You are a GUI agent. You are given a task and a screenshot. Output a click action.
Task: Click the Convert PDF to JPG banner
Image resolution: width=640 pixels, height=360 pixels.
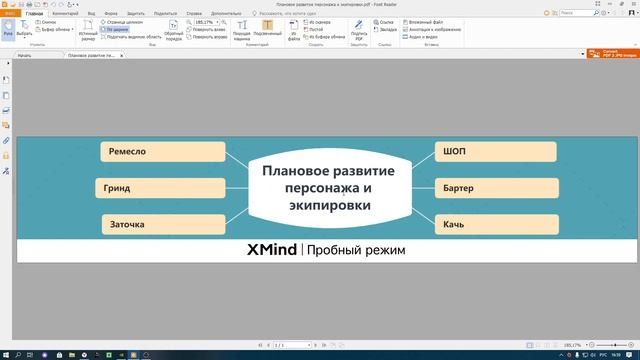click(x=613, y=54)
